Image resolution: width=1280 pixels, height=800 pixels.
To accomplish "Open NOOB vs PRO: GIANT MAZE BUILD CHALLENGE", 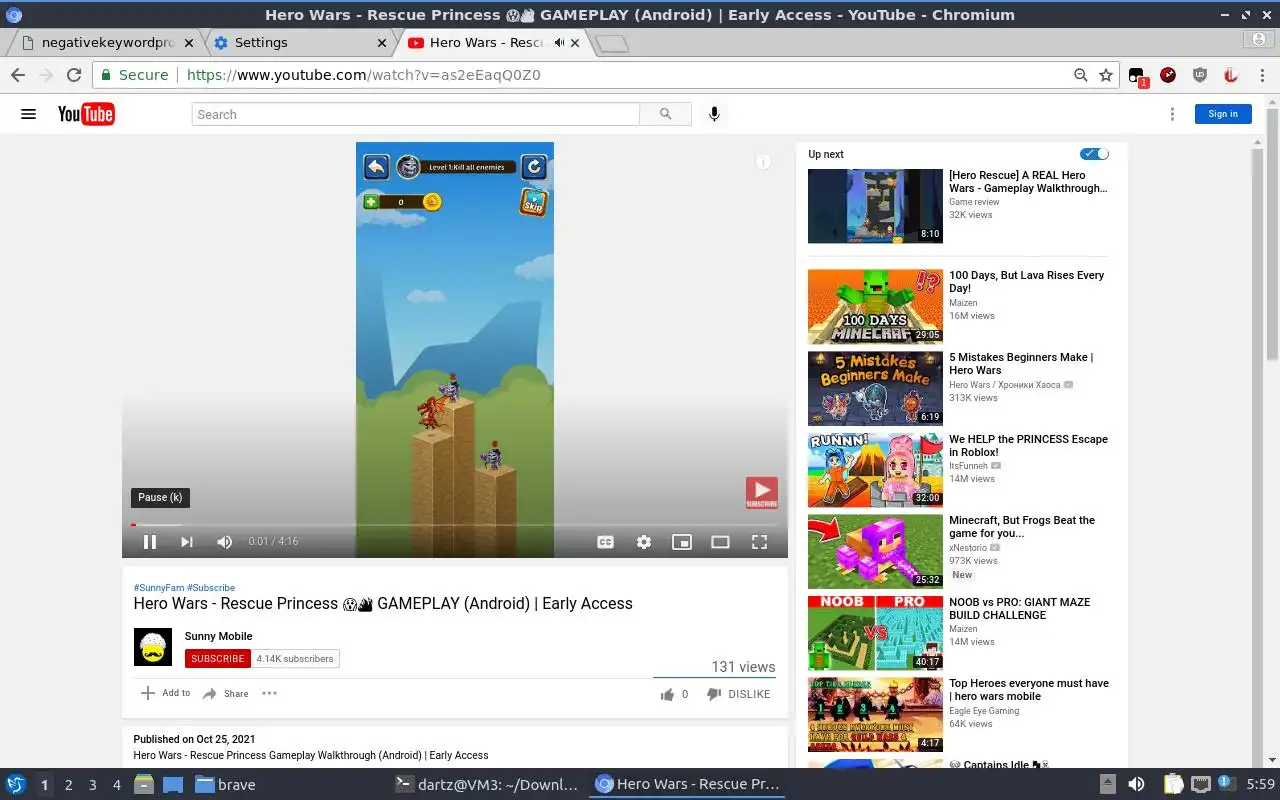I will (1020, 609).
